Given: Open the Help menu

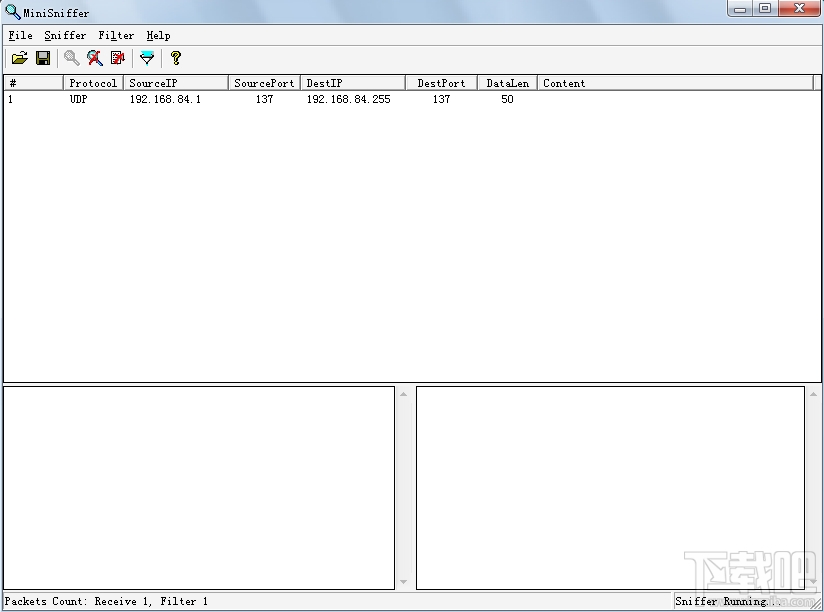Looking at the screenshot, I should coord(158,36).
